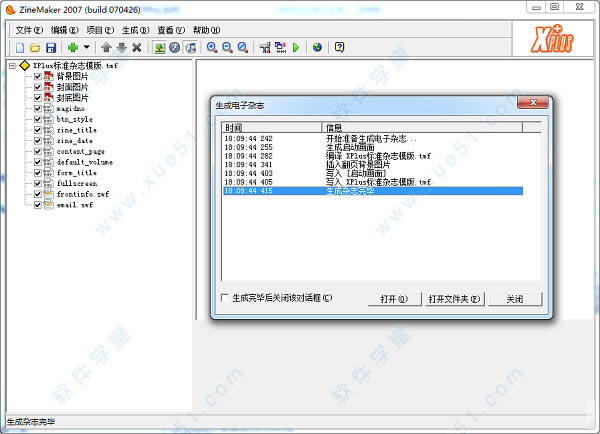Screen dimensions: 600x434
Task: Delete item with the X toolbar icon
Action: (137, 47)
